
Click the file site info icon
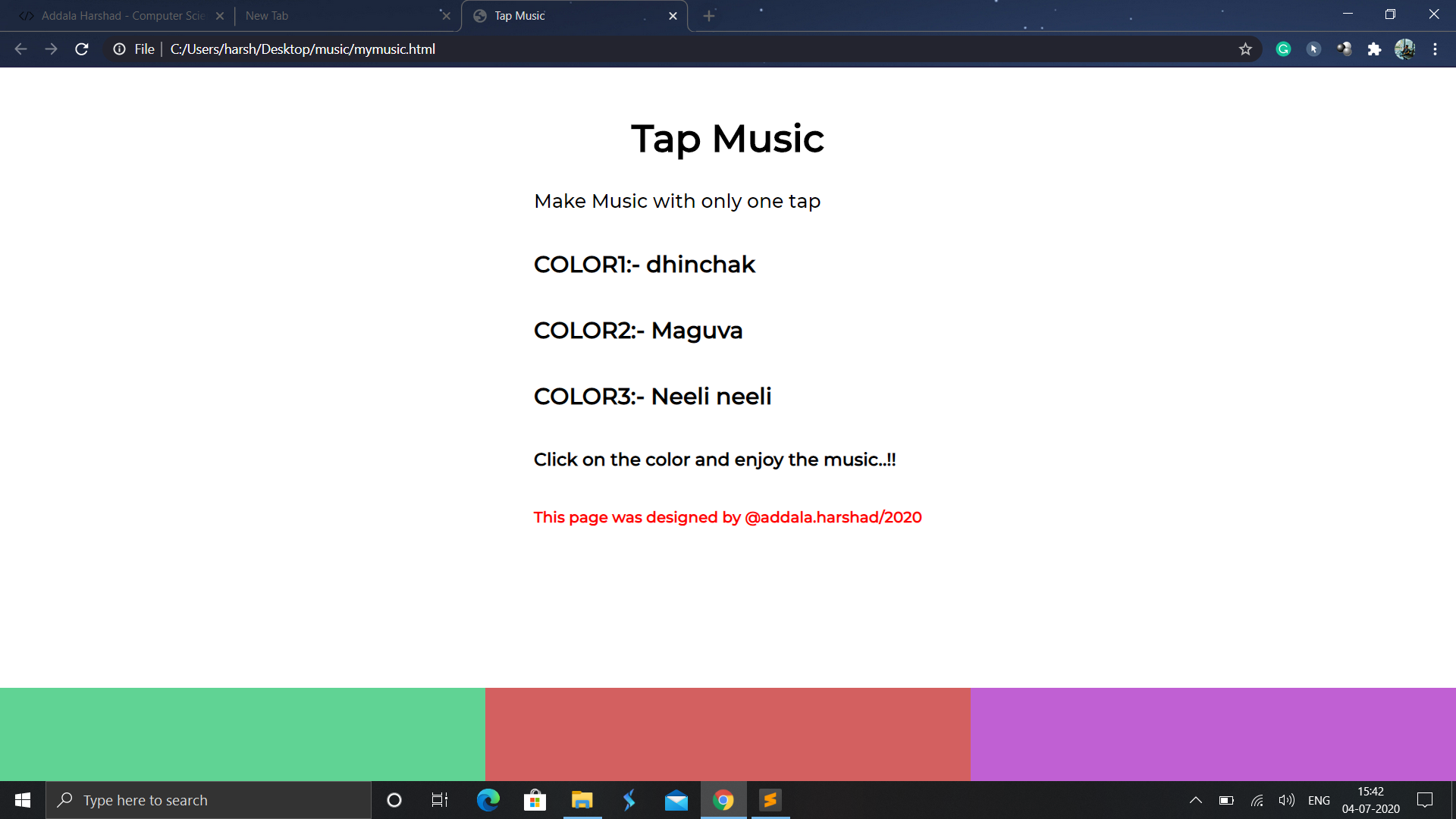(120, 49)
